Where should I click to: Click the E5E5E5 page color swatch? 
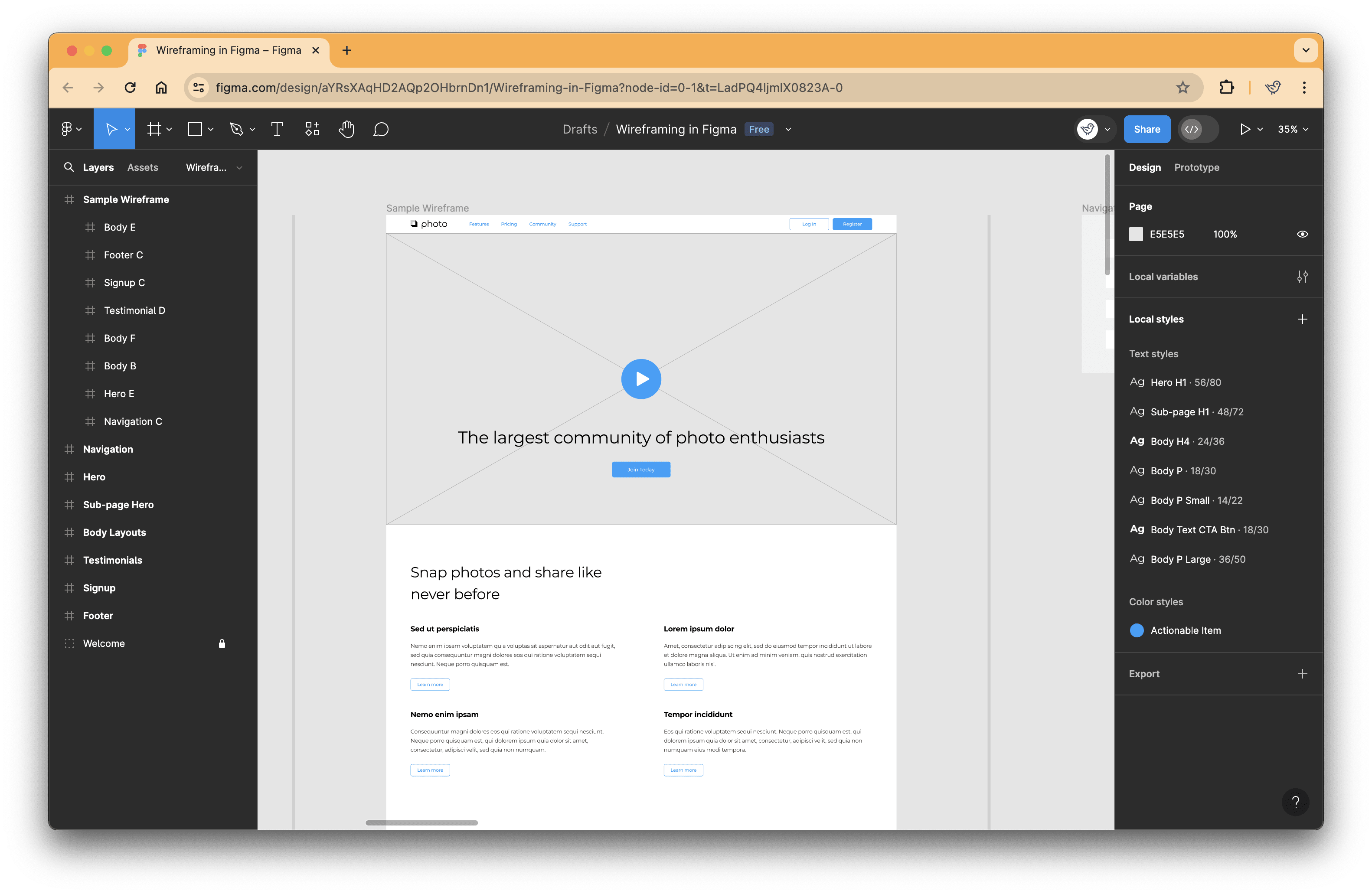1136,234
